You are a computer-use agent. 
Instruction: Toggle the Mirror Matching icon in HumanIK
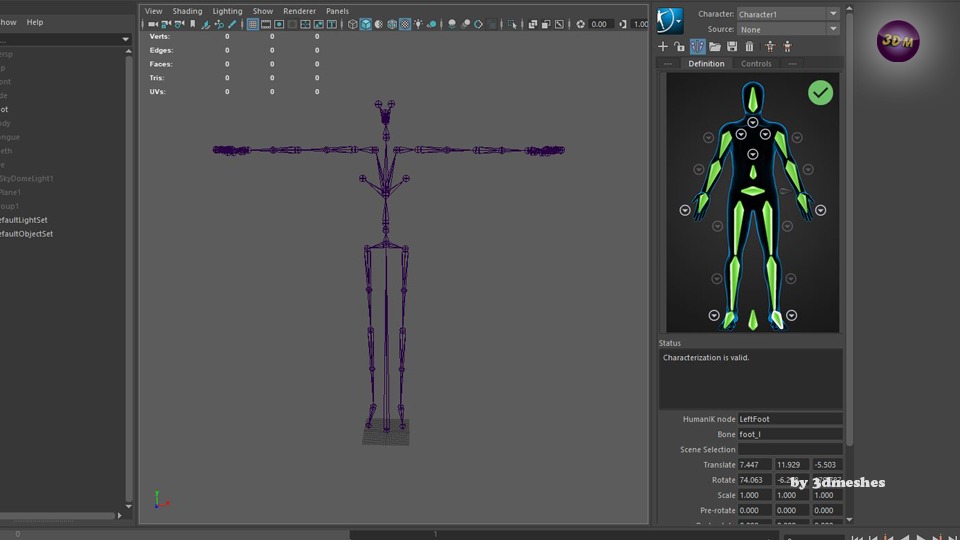697,47
